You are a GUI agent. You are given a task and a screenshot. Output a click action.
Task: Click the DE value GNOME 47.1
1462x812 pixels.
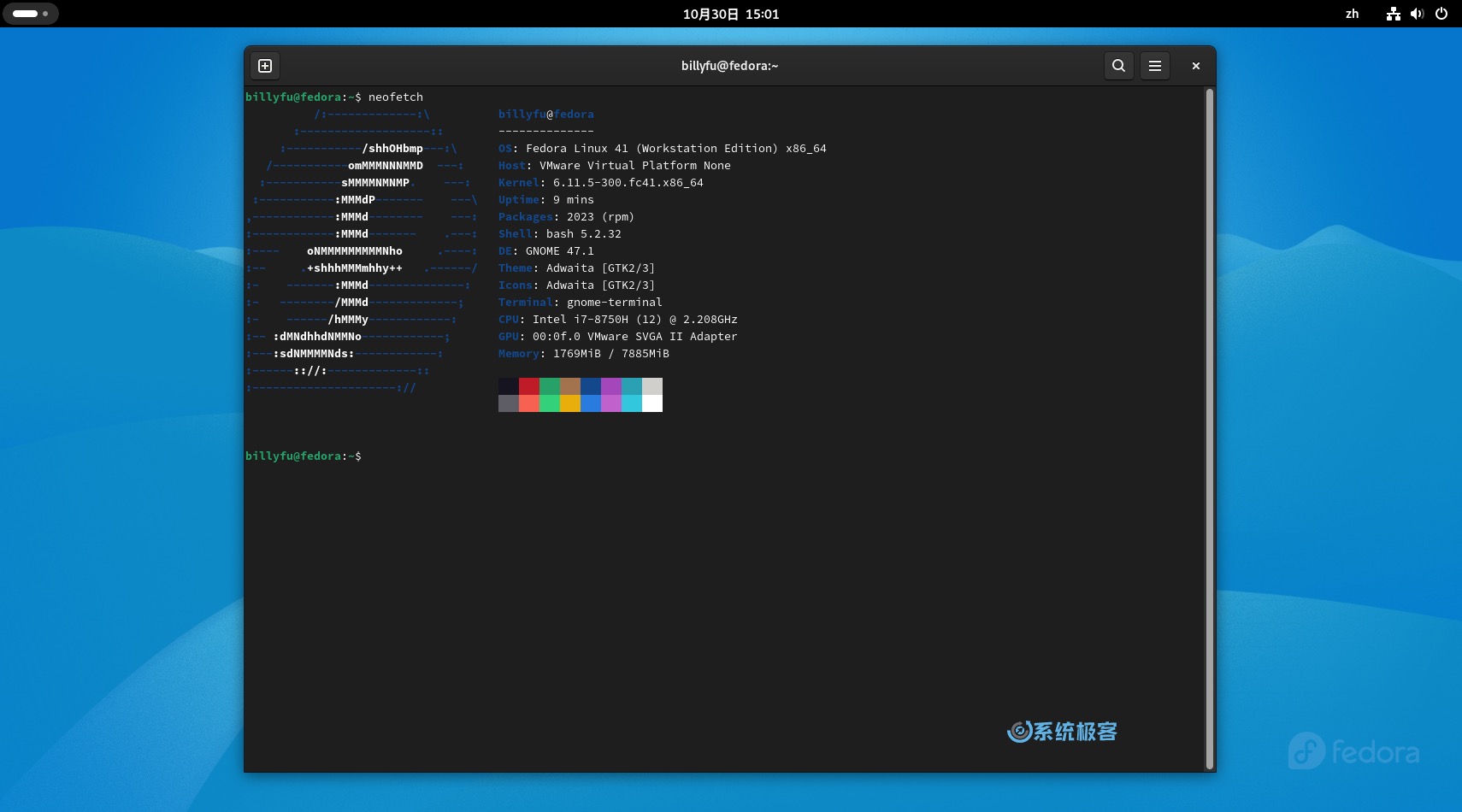point(560,251)
